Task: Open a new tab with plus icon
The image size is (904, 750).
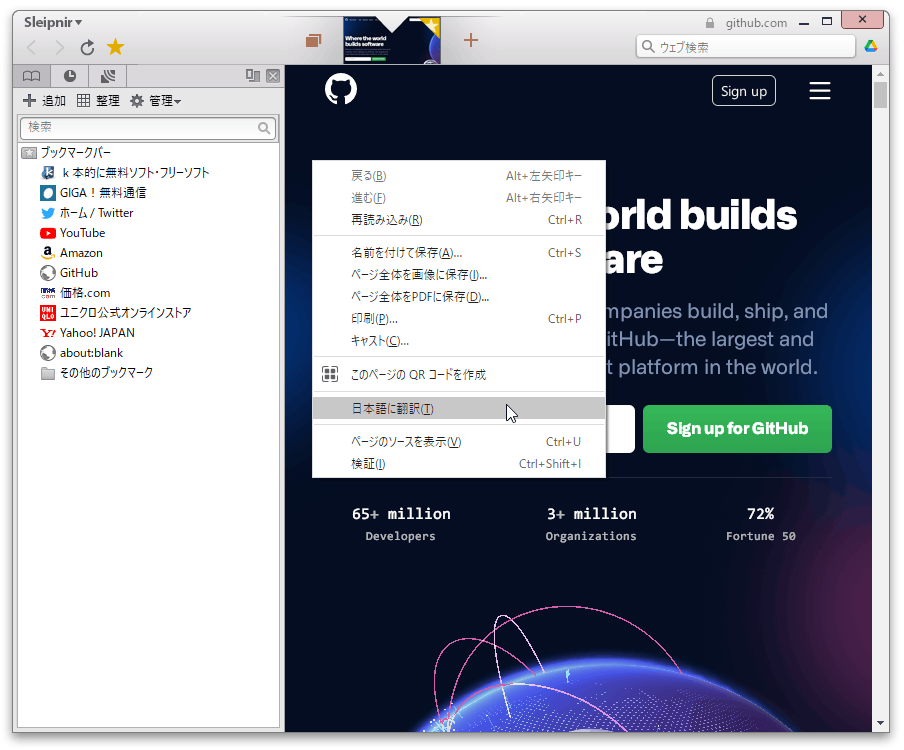Action: [x=471, y=40]
